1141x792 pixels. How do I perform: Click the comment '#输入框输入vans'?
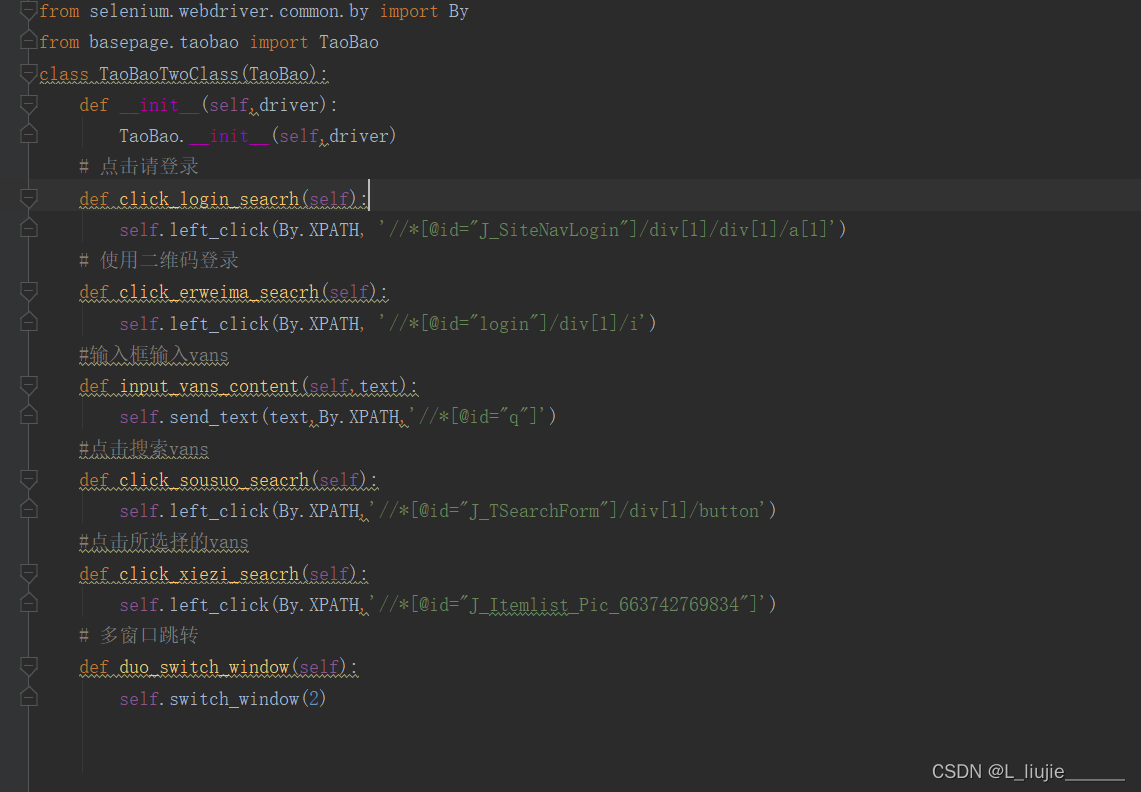point(154,355)
